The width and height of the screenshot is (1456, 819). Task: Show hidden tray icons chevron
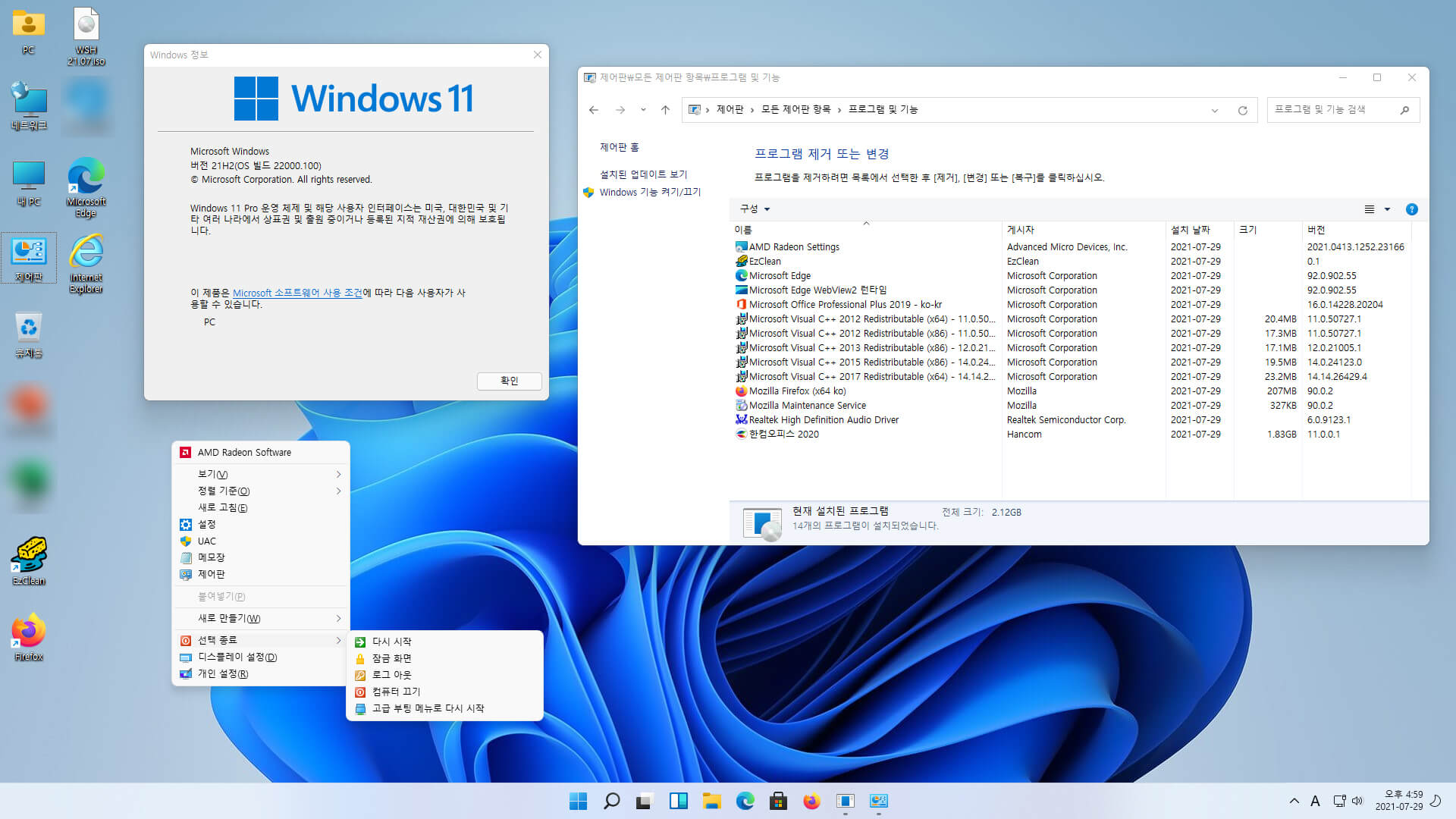pyautogui.click(x=1294, y=801)
